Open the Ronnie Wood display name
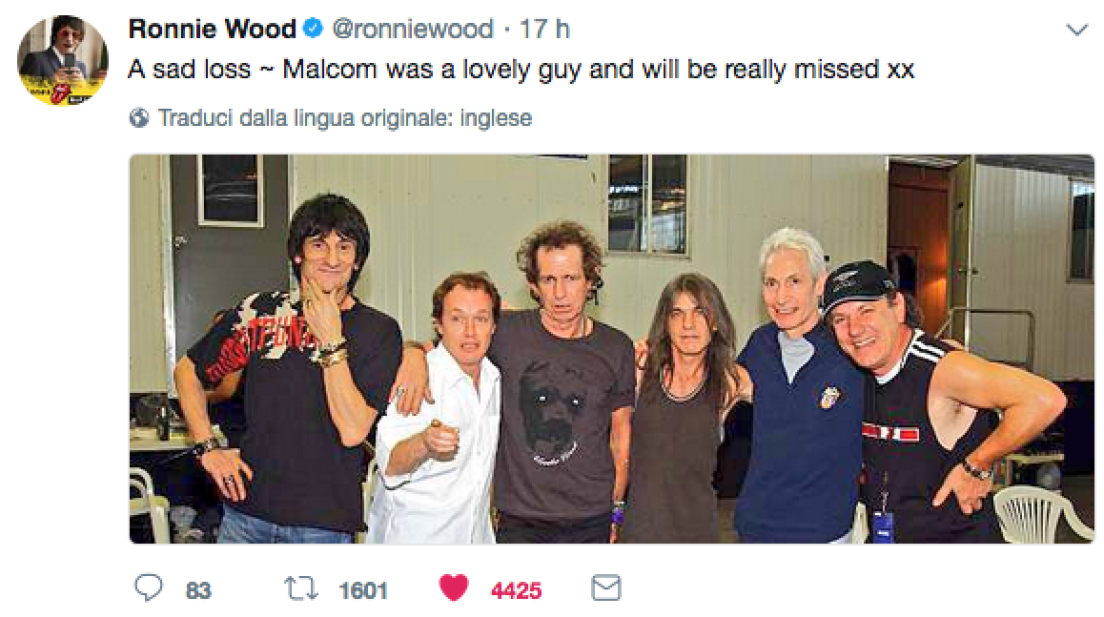 tap(212, 29)
